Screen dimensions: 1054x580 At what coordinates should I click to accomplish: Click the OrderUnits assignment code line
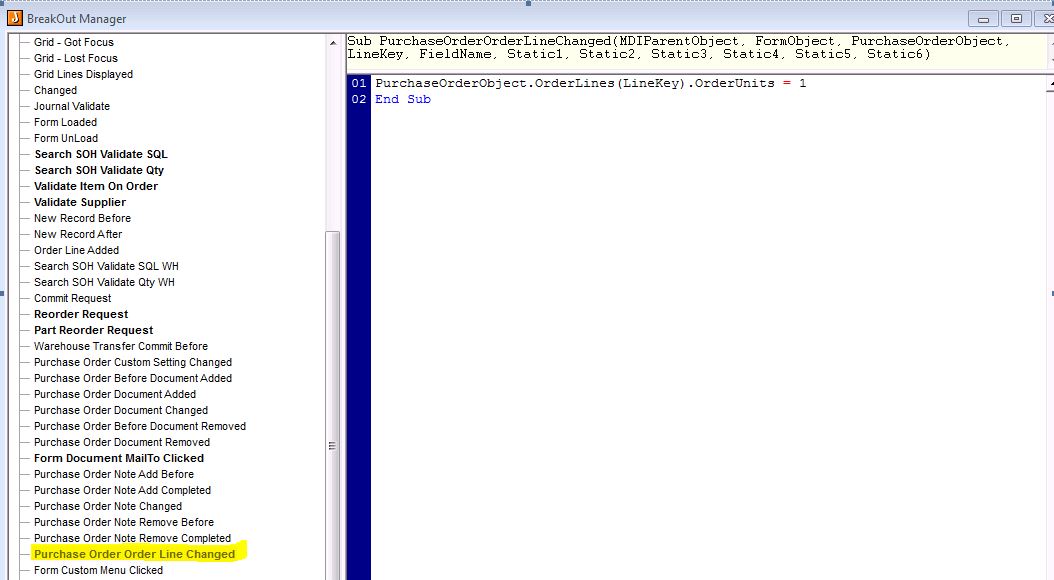click(590, 83)
